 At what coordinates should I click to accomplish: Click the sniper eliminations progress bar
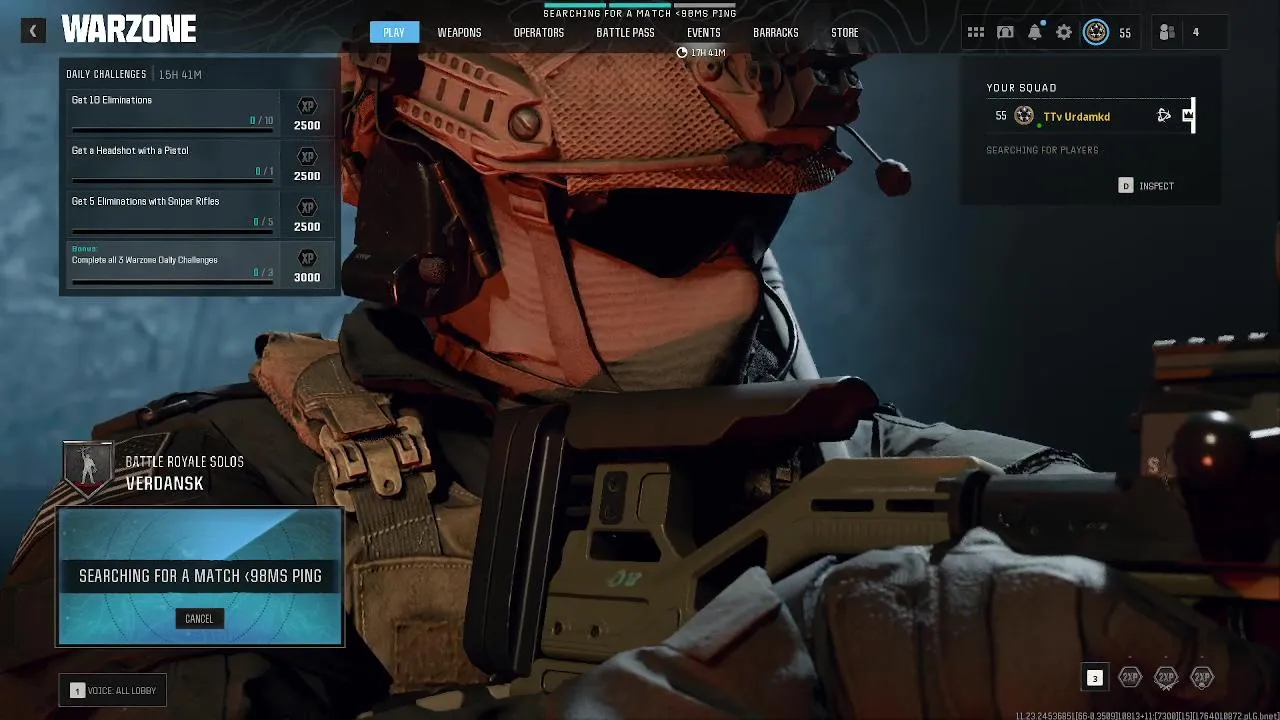(x=172, y=231)
